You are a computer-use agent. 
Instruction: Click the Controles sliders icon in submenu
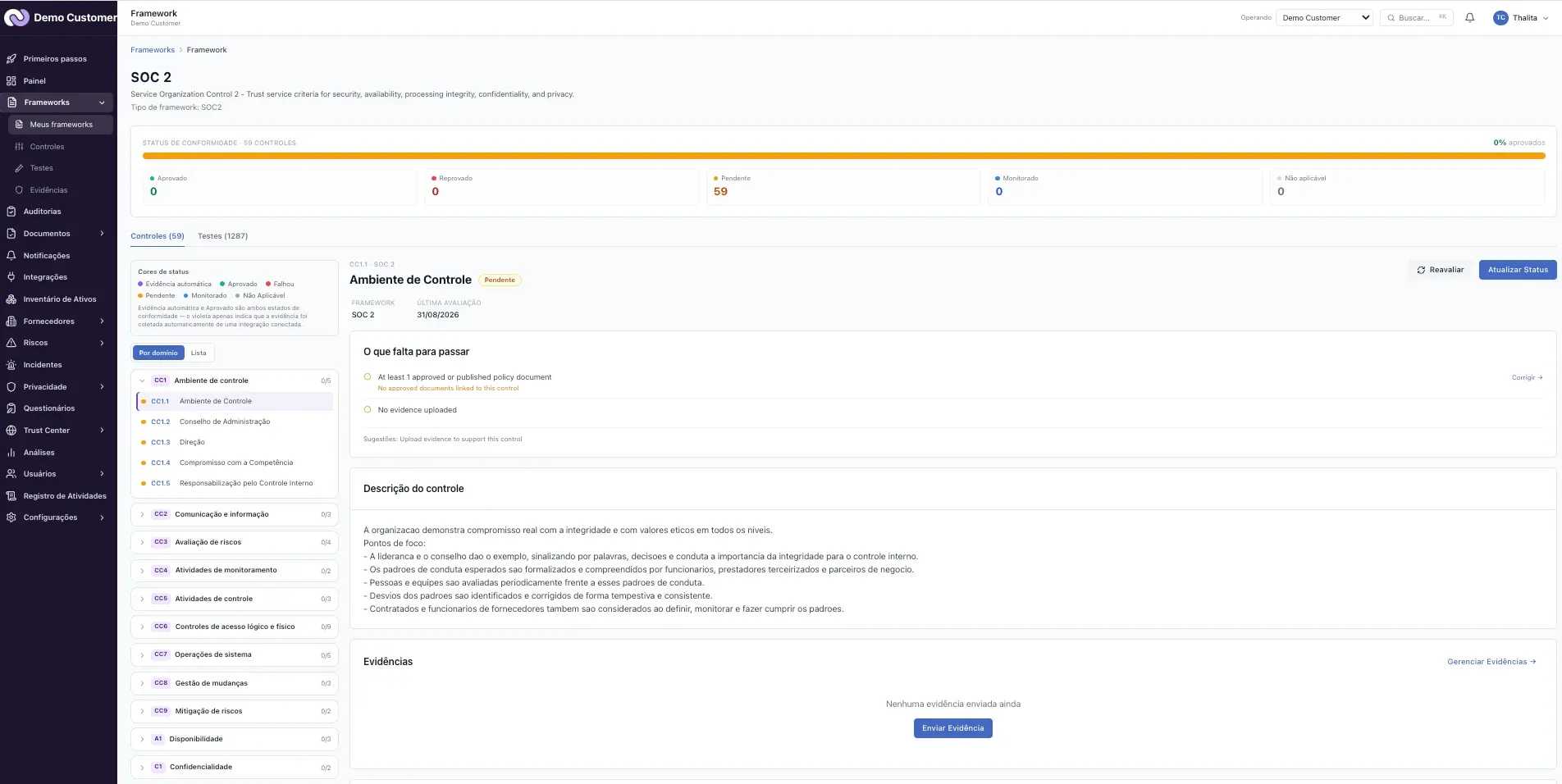click(x=19, y=147)
